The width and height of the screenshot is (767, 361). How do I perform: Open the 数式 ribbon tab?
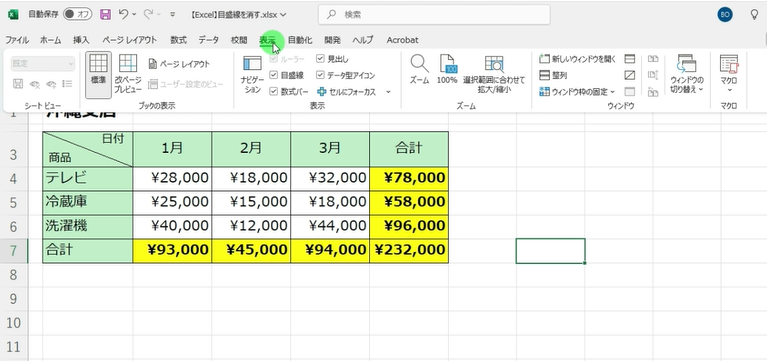click(179, 40)
